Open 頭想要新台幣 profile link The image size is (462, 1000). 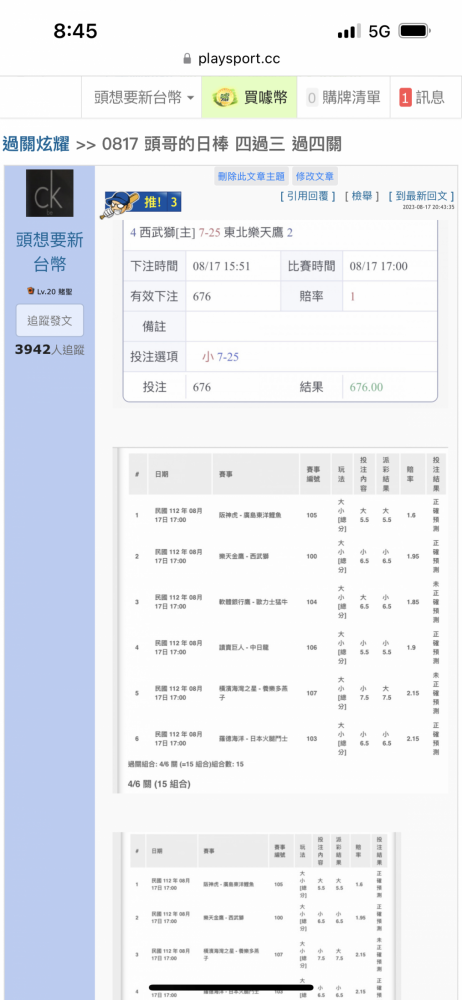click(50, 252)
